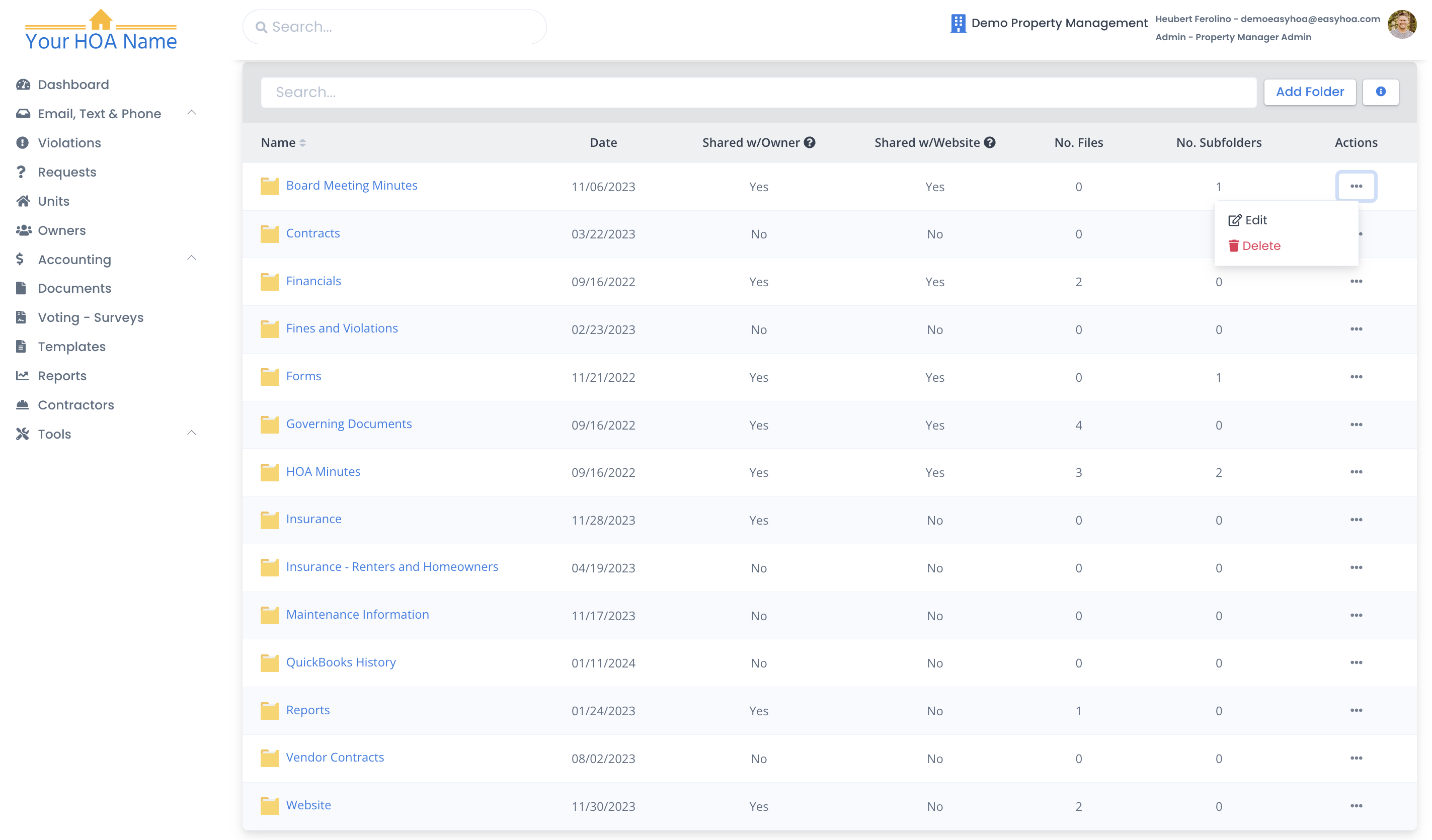Click the Add Folder button
Viewport: 1432px width, 840px height.
[1309, 92]
